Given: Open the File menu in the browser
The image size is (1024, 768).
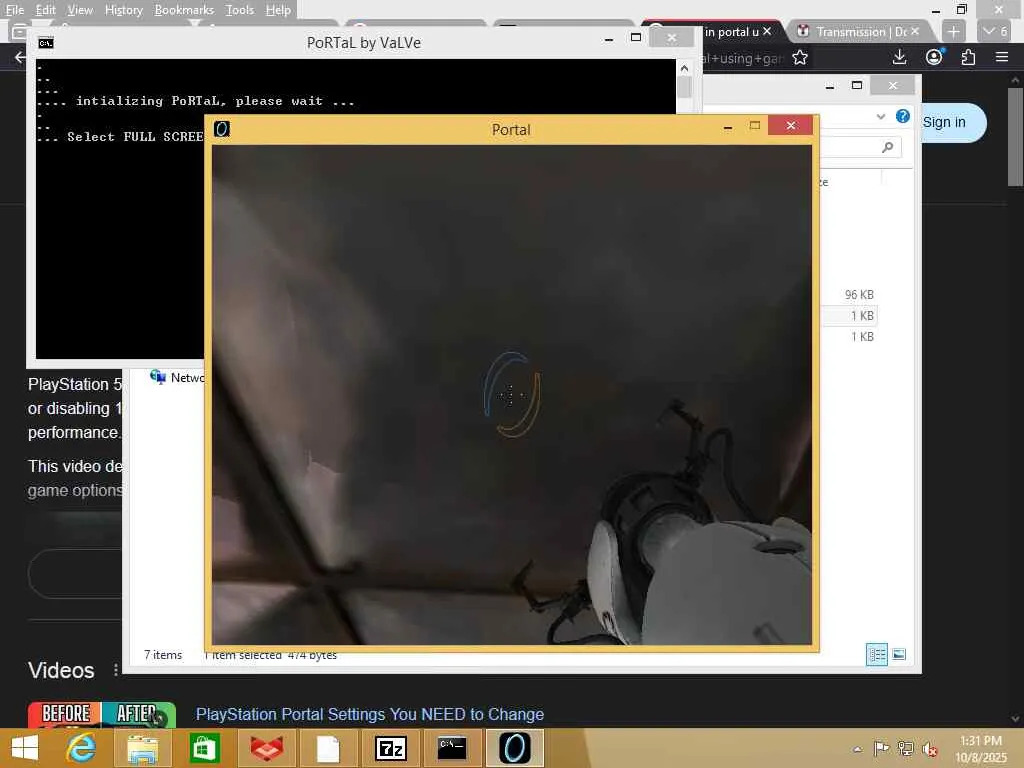Looking at the screenshot, I should (x=14, y=10).
